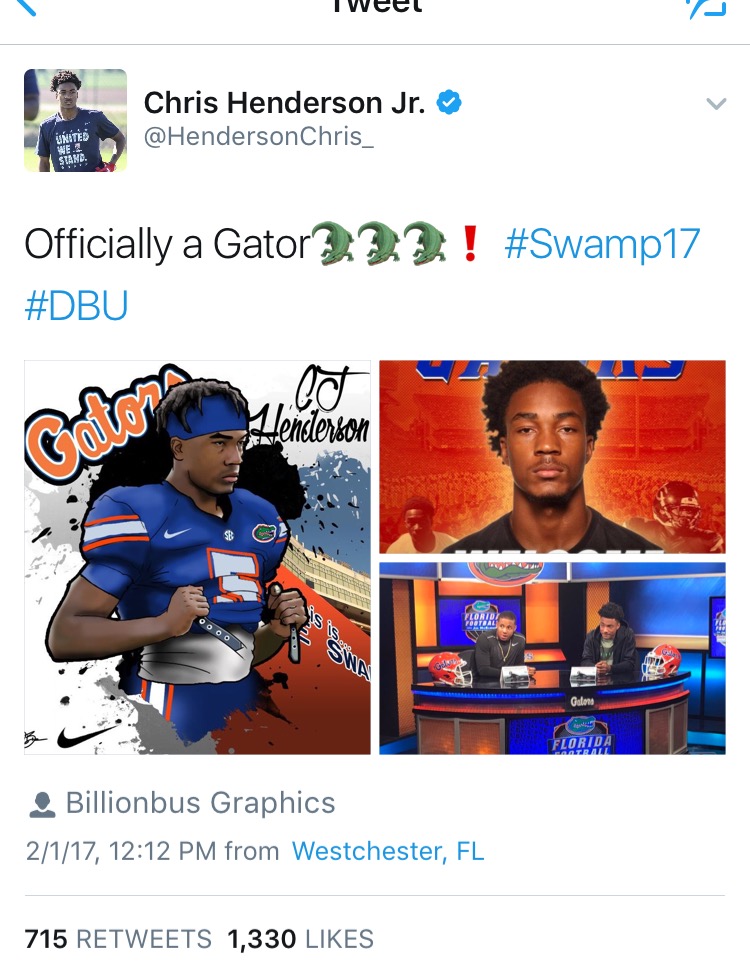View the CJ Henderson cartoon artwork
This screenshot has width=750, height=971.
point(198,557)
